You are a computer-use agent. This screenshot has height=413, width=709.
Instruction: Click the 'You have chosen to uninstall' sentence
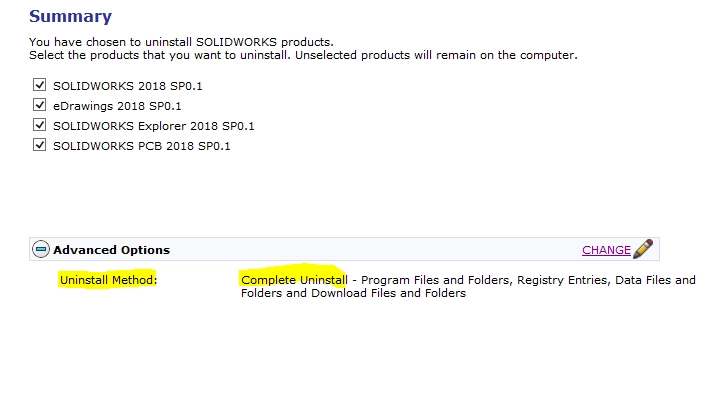click(x=181, y=42)
